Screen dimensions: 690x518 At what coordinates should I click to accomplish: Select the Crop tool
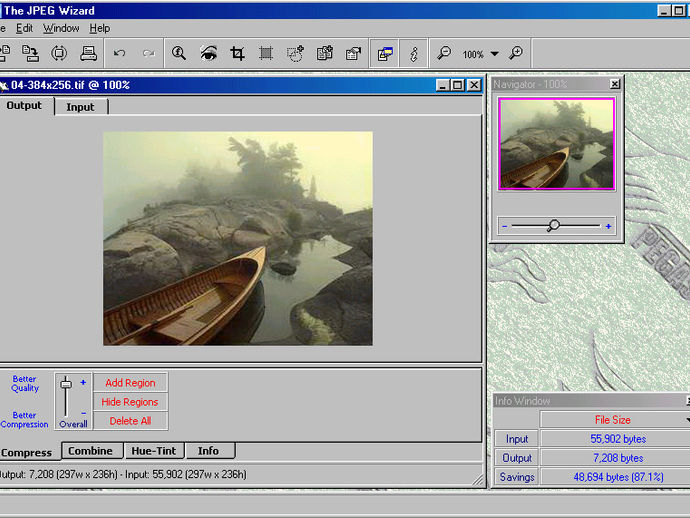pos(238,53)
